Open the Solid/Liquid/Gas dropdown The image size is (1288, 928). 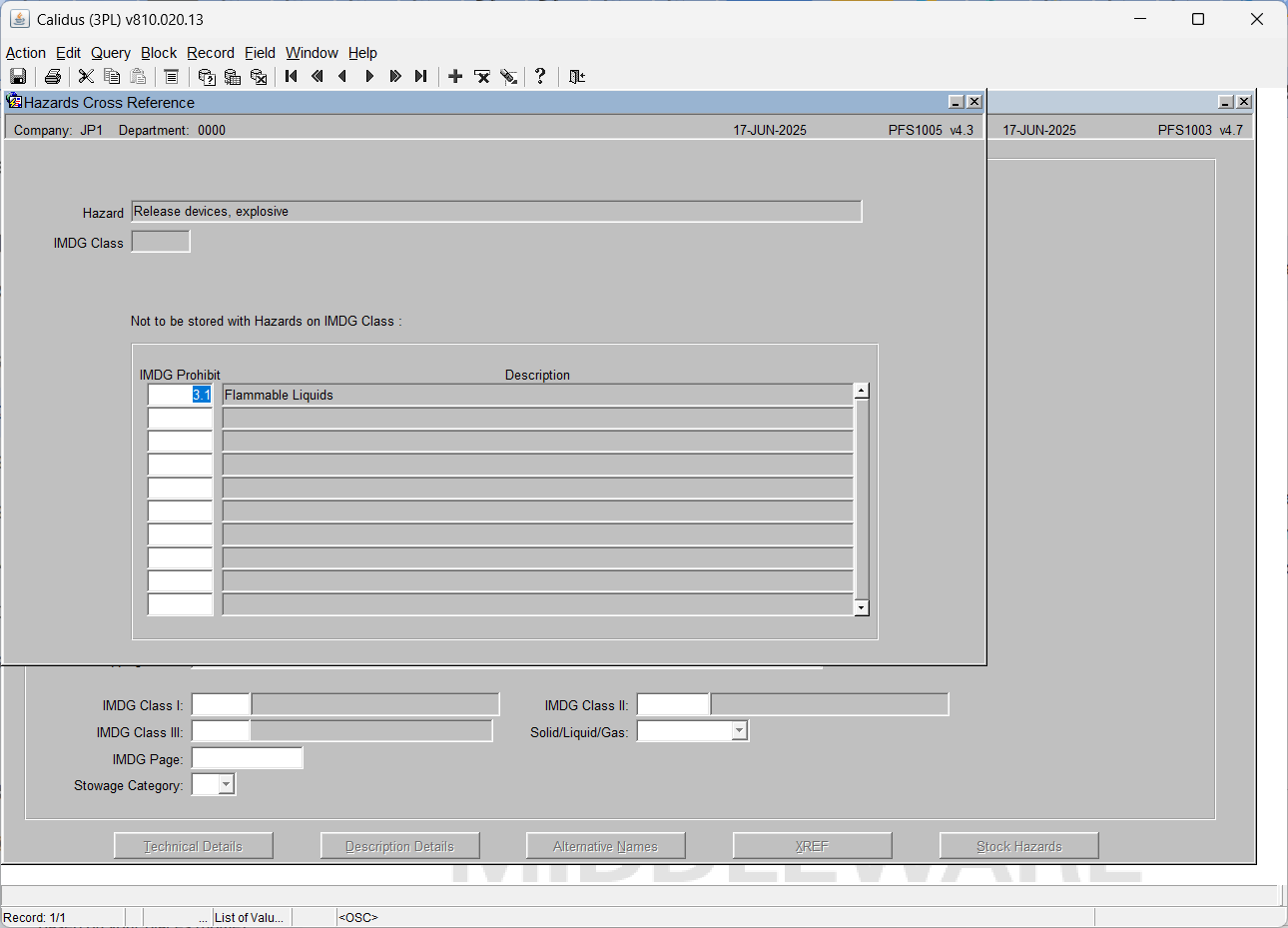click(739, 731)
